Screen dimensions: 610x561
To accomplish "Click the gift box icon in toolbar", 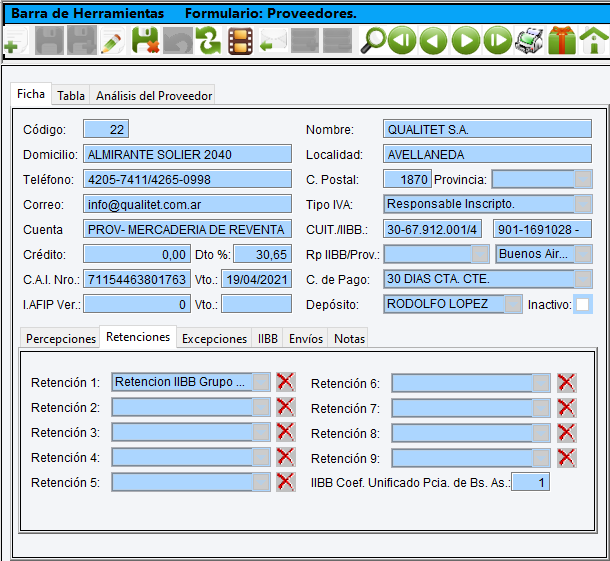I will click(x=562, y=40).
